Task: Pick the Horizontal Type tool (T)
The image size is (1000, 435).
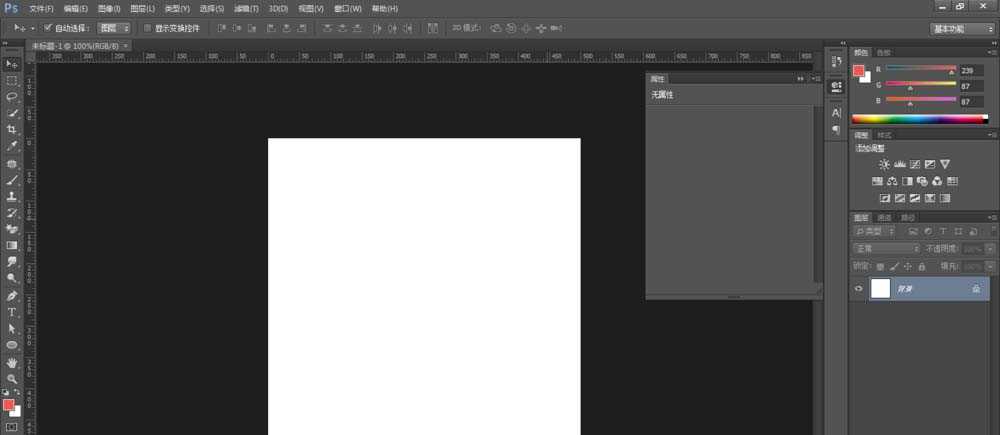Action: pos(12,312)
